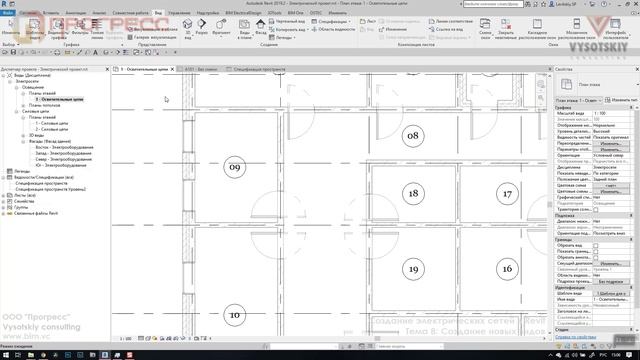Expand the Семейства tree node

4,201
